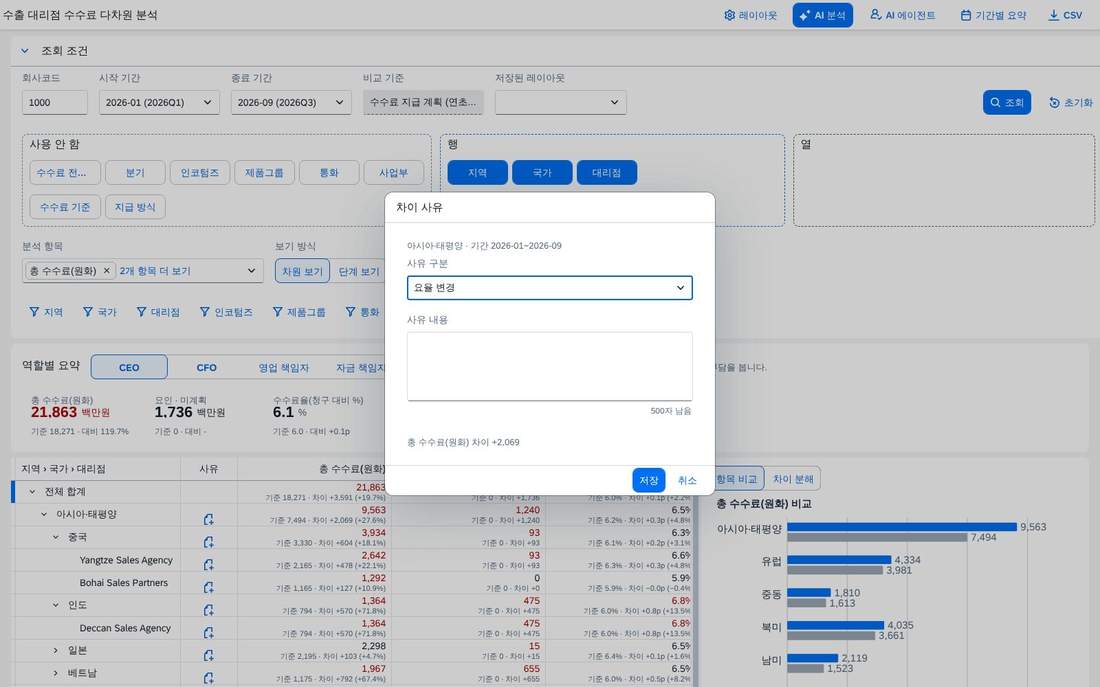Click 저장 in the 차이 사유 dialog
1100x687 pixels.
pyautogui.click(x=648, y=480)
